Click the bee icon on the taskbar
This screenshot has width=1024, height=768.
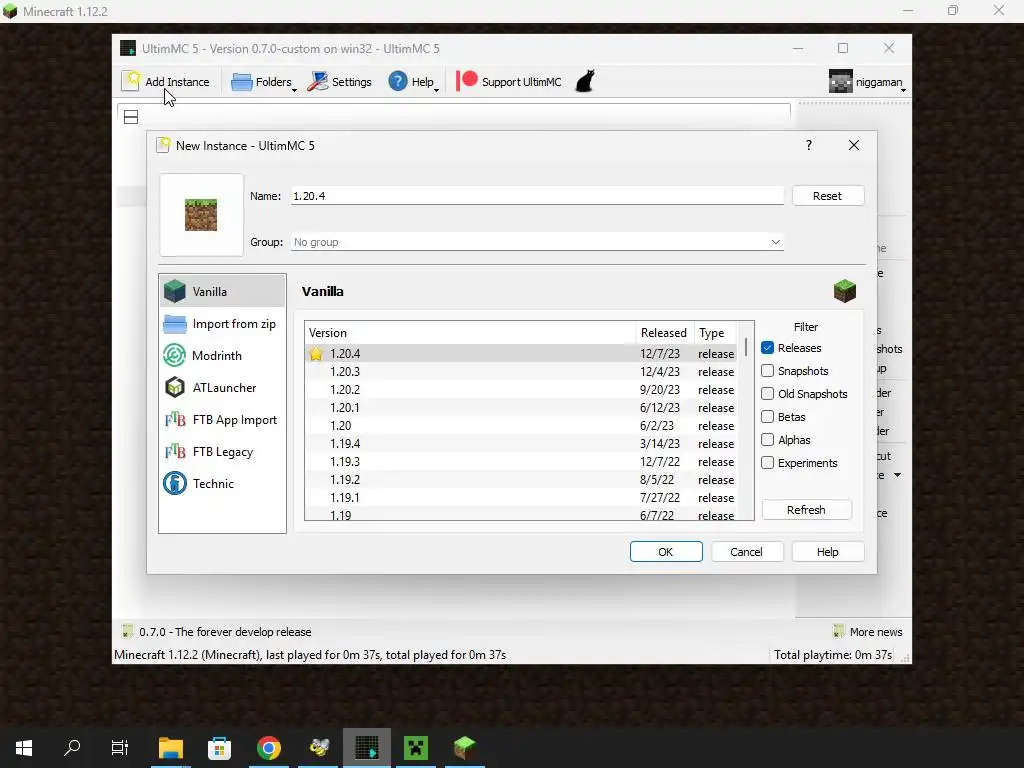(319, 748)
